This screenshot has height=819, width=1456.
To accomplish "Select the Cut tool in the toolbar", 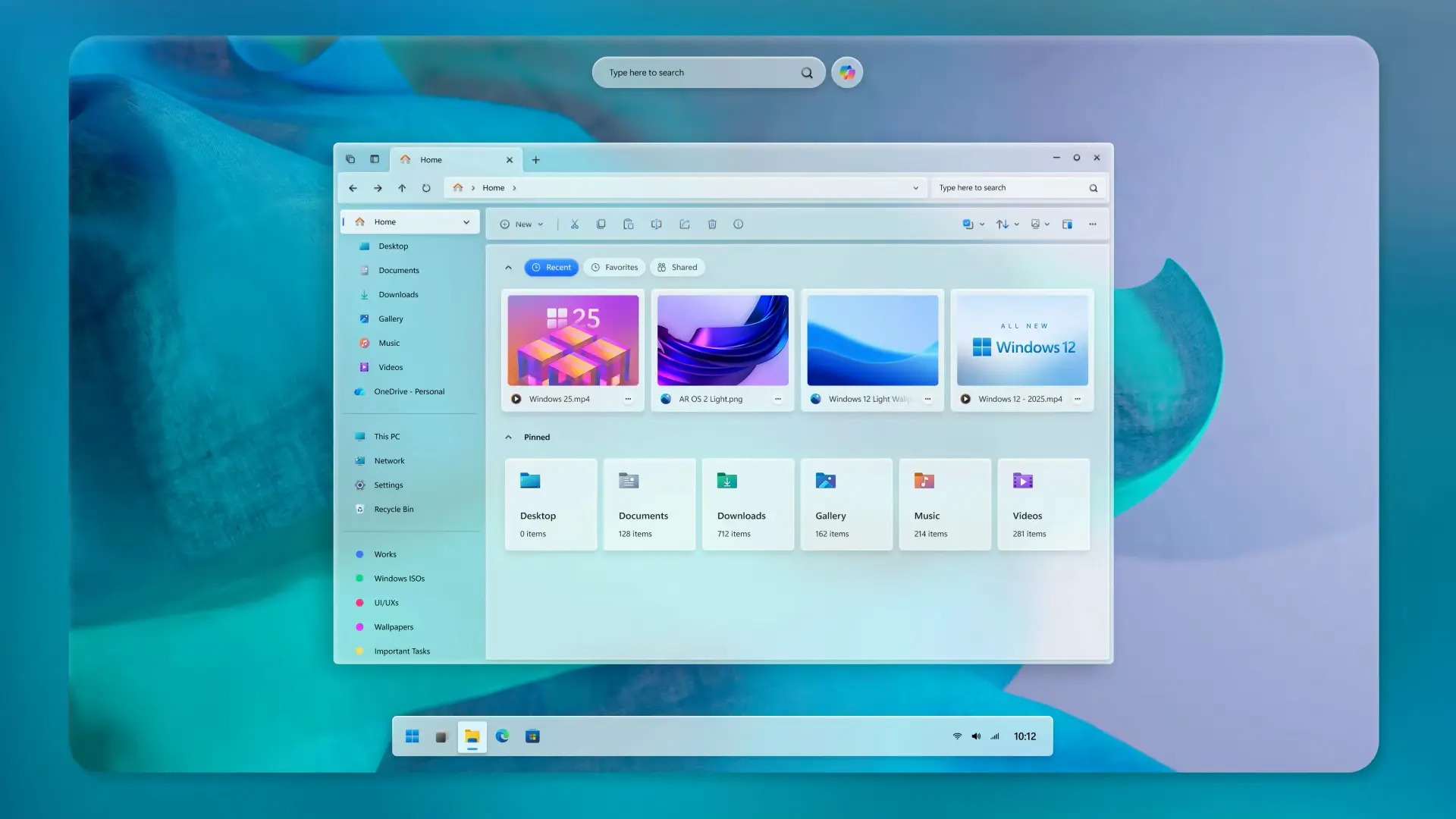I will coord(575,224).
